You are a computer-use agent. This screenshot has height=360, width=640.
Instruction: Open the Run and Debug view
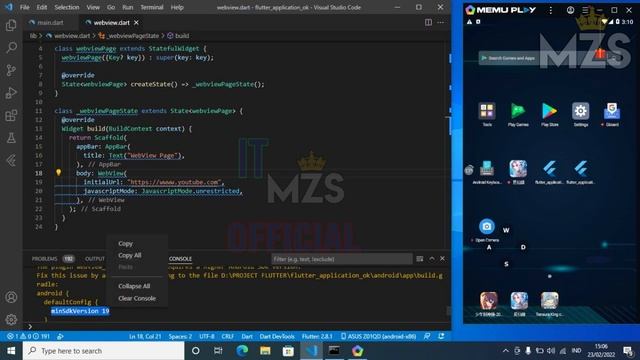click(11, 93)
